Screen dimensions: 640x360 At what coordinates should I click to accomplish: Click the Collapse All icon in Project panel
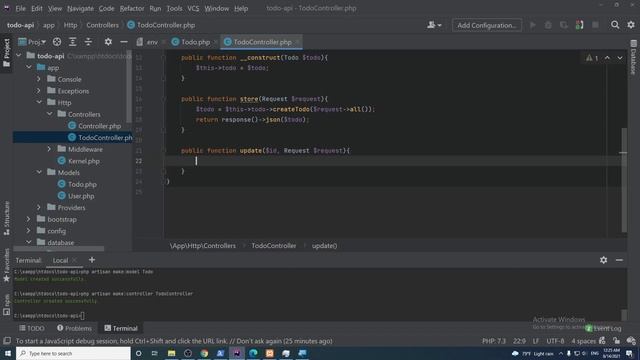[x=88, y=42]
